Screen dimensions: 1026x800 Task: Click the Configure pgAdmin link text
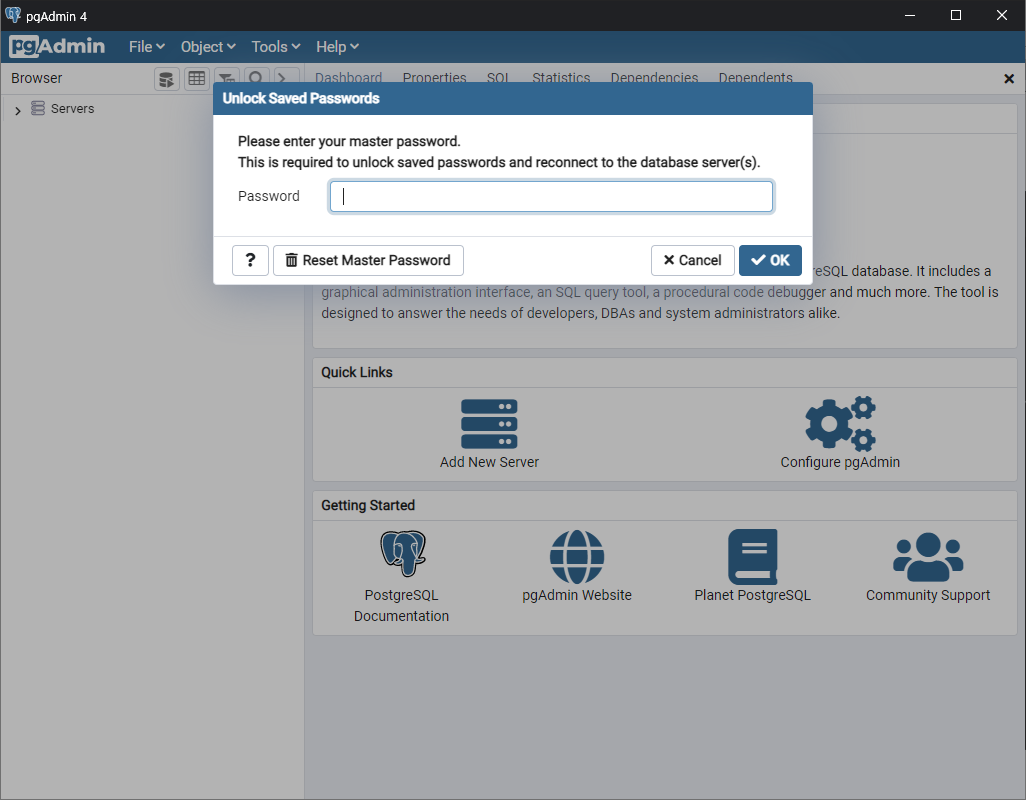[840, 462]
